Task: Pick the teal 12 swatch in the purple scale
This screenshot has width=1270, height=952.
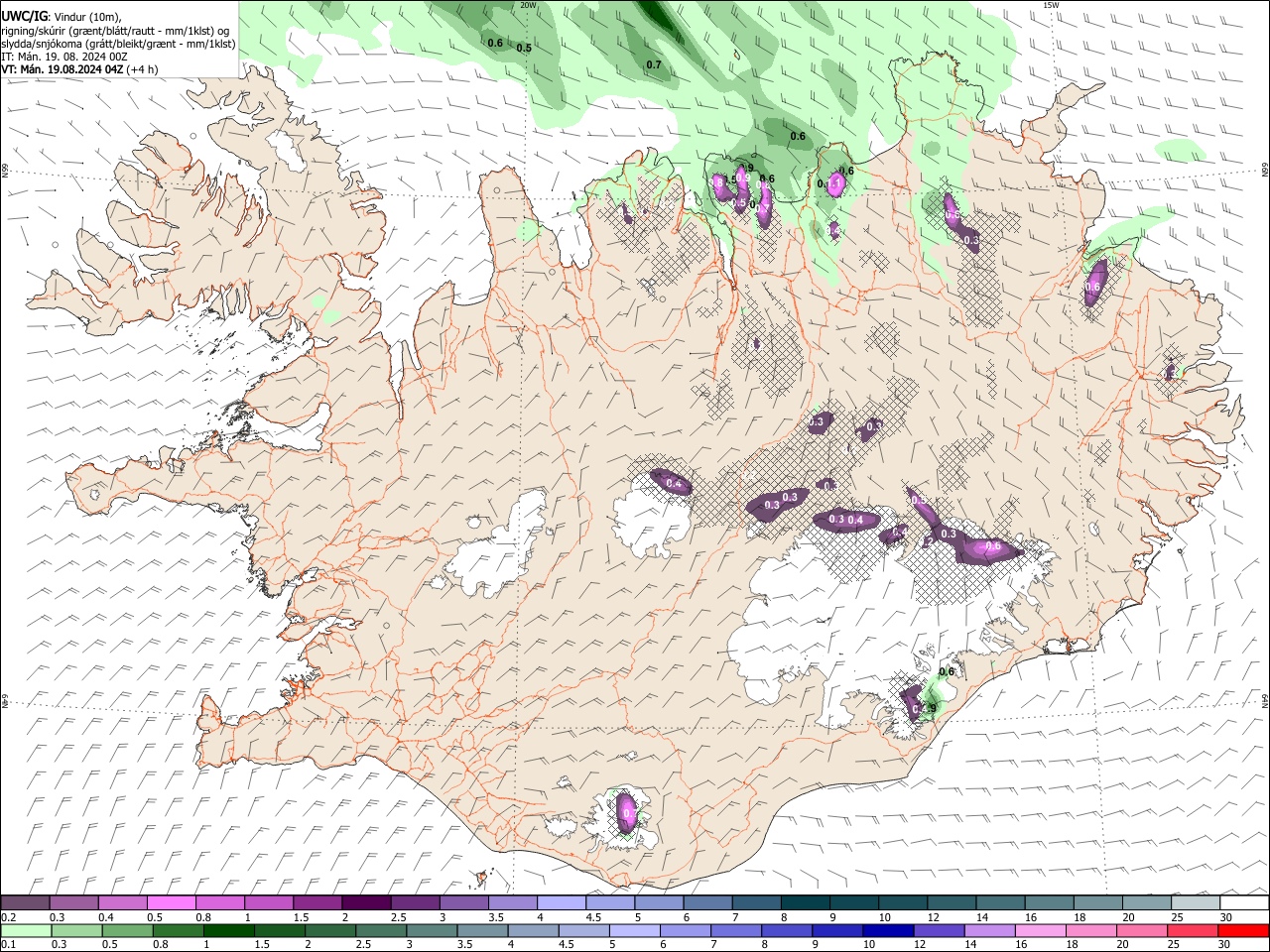Action: pyautogui.click(x=952, y=902)
